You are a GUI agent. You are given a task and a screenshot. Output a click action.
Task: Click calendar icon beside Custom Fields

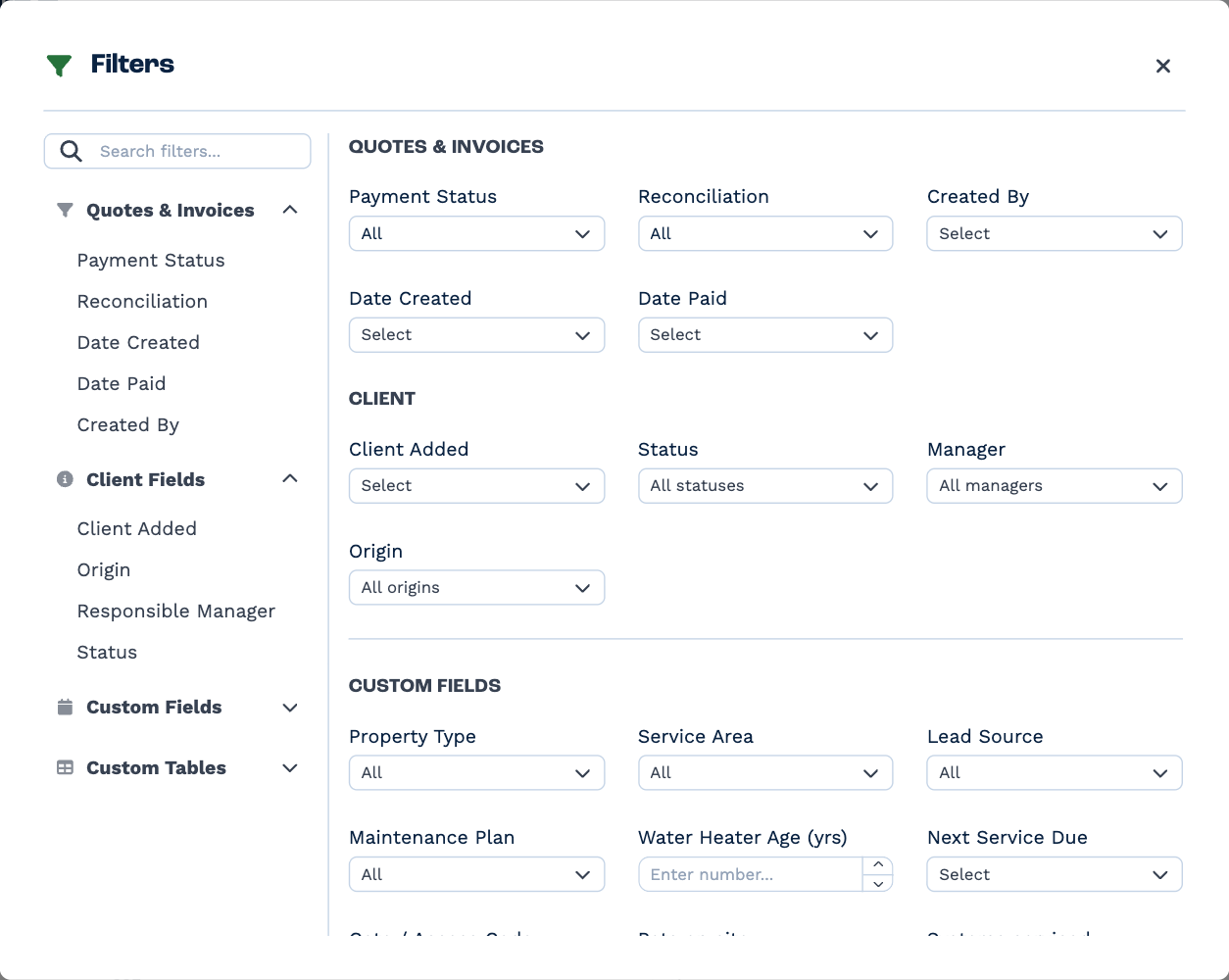point(65,707)
